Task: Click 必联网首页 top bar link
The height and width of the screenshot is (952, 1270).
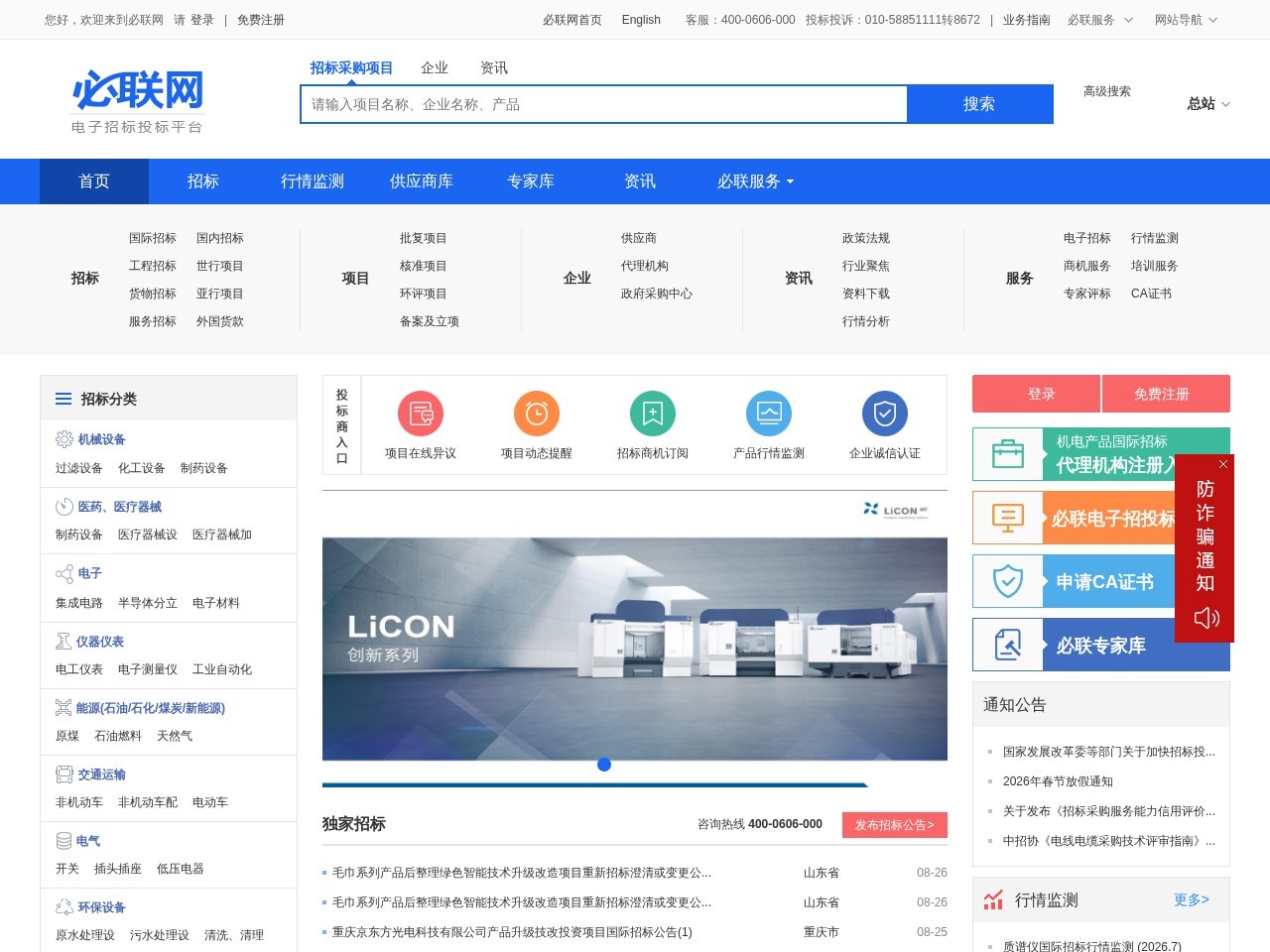Action: [572, 20]
